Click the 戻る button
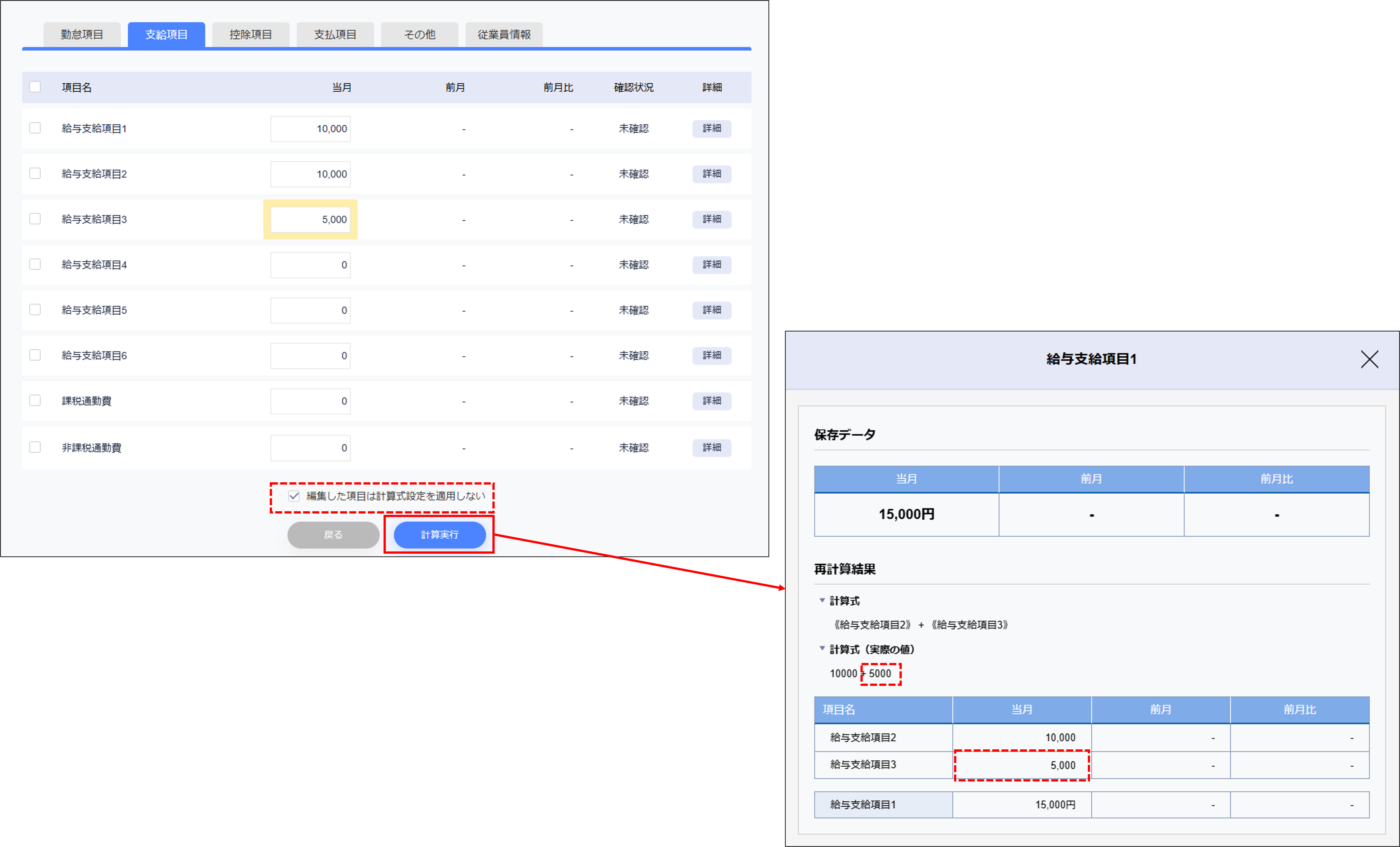1400x847 pixels. point(333,535)
